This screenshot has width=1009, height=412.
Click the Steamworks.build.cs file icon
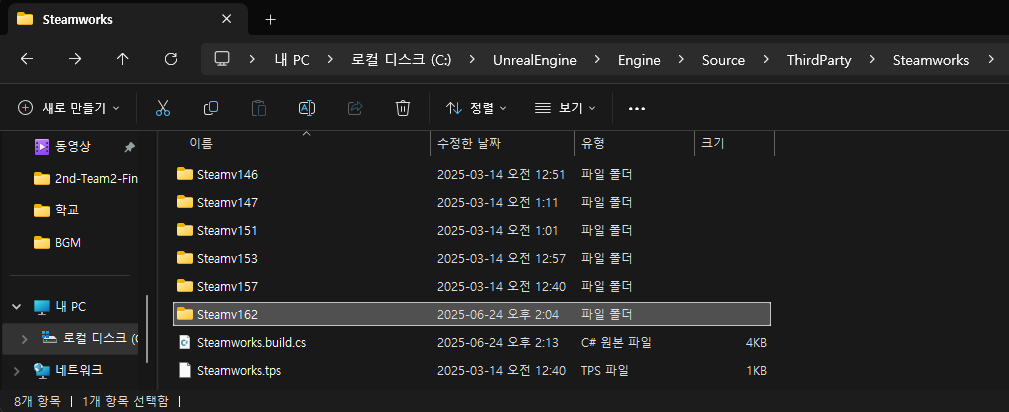click(x=185, y=342)
